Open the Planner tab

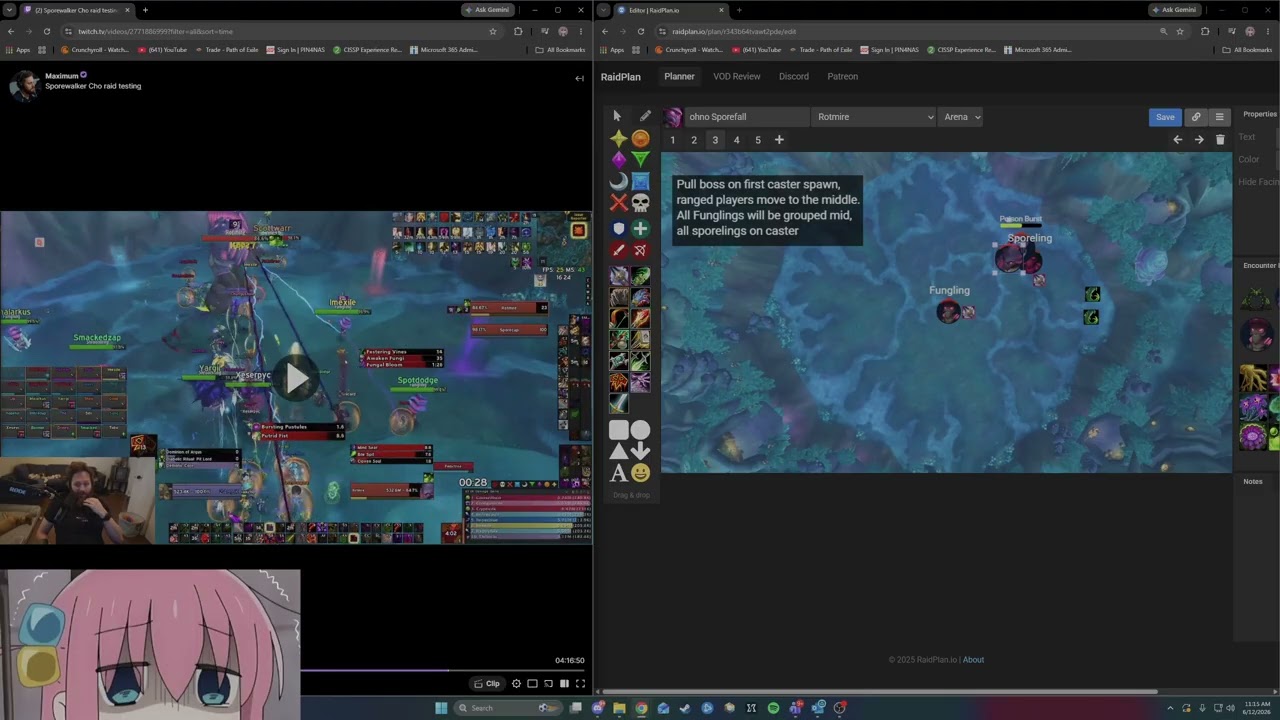(x=679, y=76)
